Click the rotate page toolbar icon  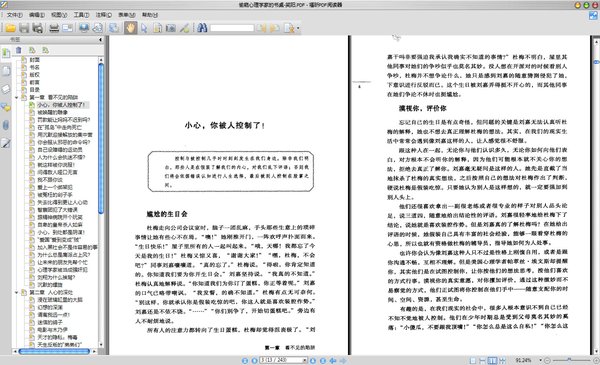(98, 28)
